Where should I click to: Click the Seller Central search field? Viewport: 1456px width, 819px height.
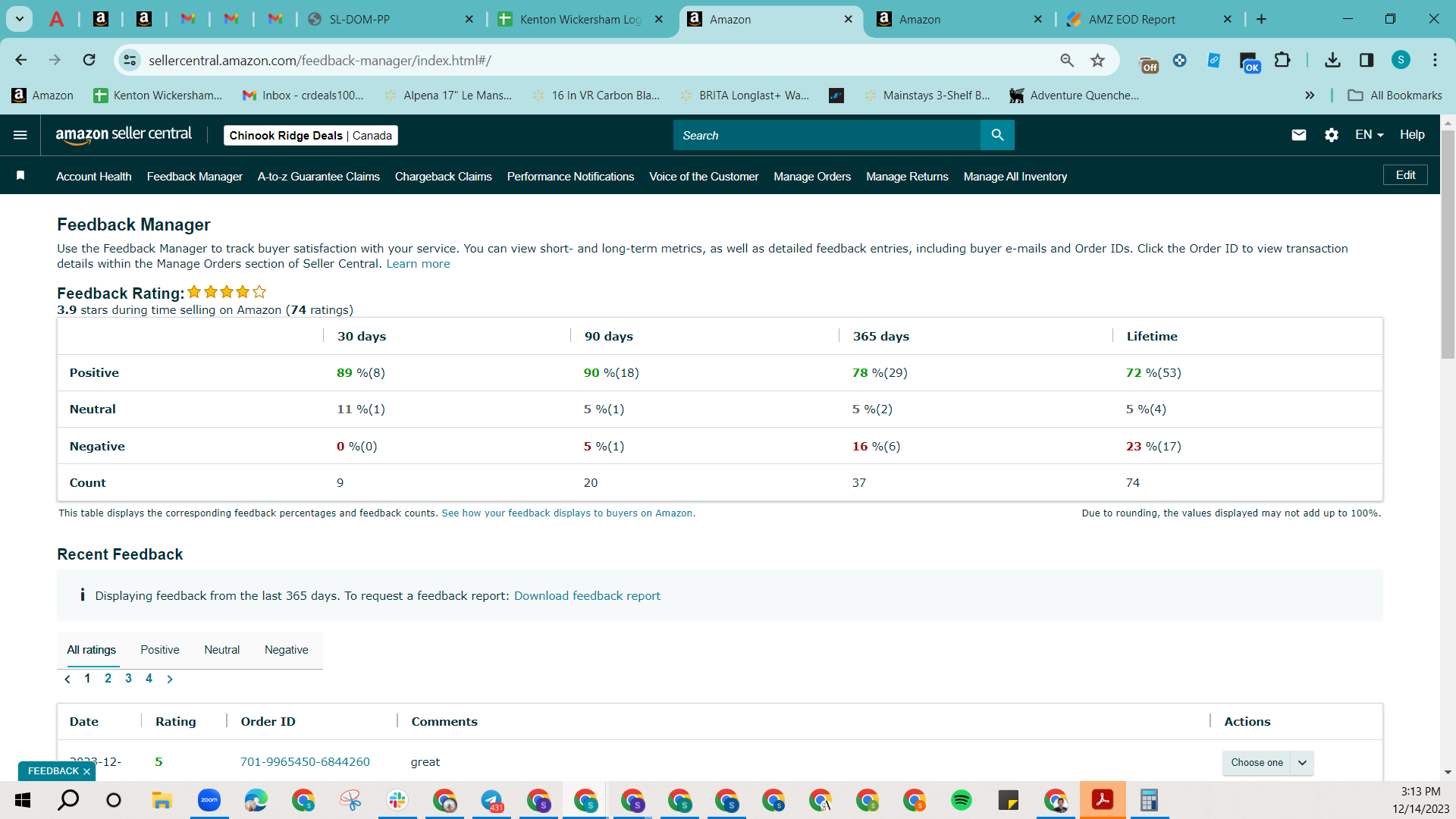[x=827, y=135]
